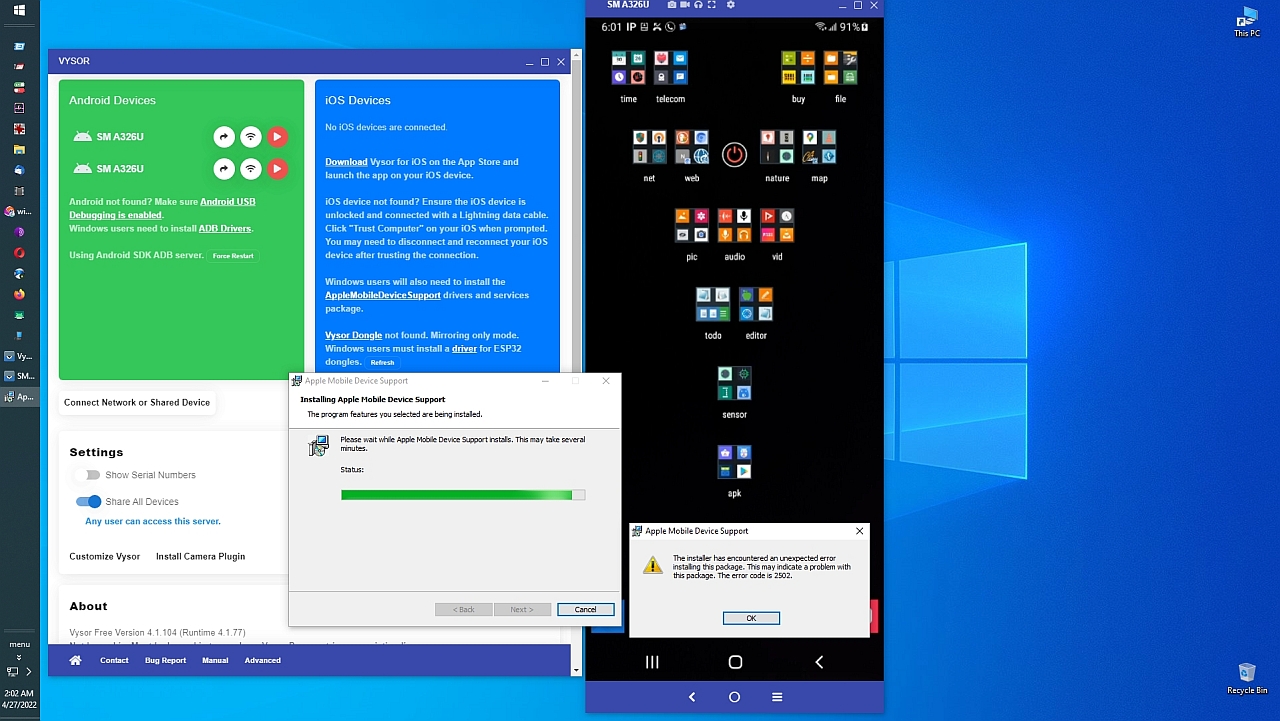The image size is (1280, 721).
Task: Click the Force Restart ADB button
Action: (x=233, y=256)
